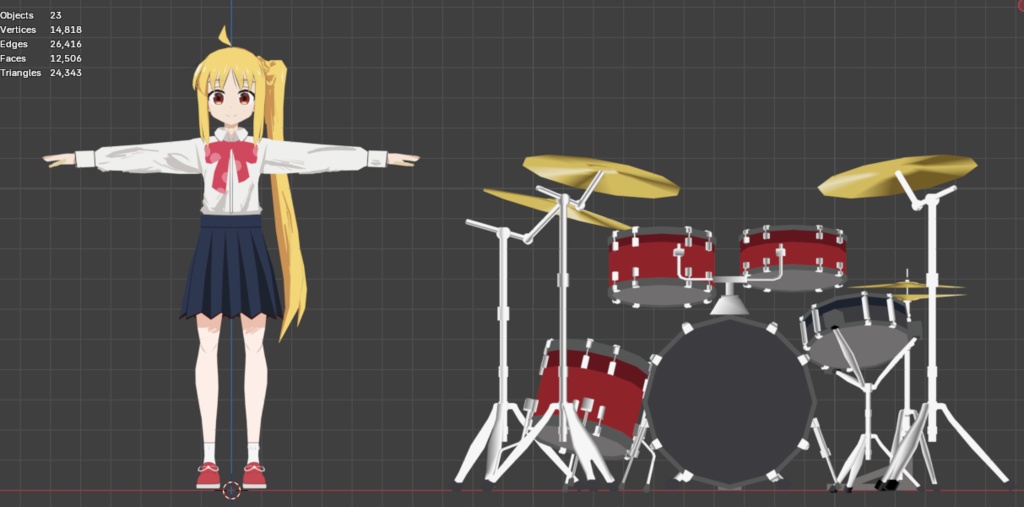Image resolution: width=1024 pixels, height=507 pixels.
Task: Select the small hi-hat cymbals
Action: coord(906,291)
